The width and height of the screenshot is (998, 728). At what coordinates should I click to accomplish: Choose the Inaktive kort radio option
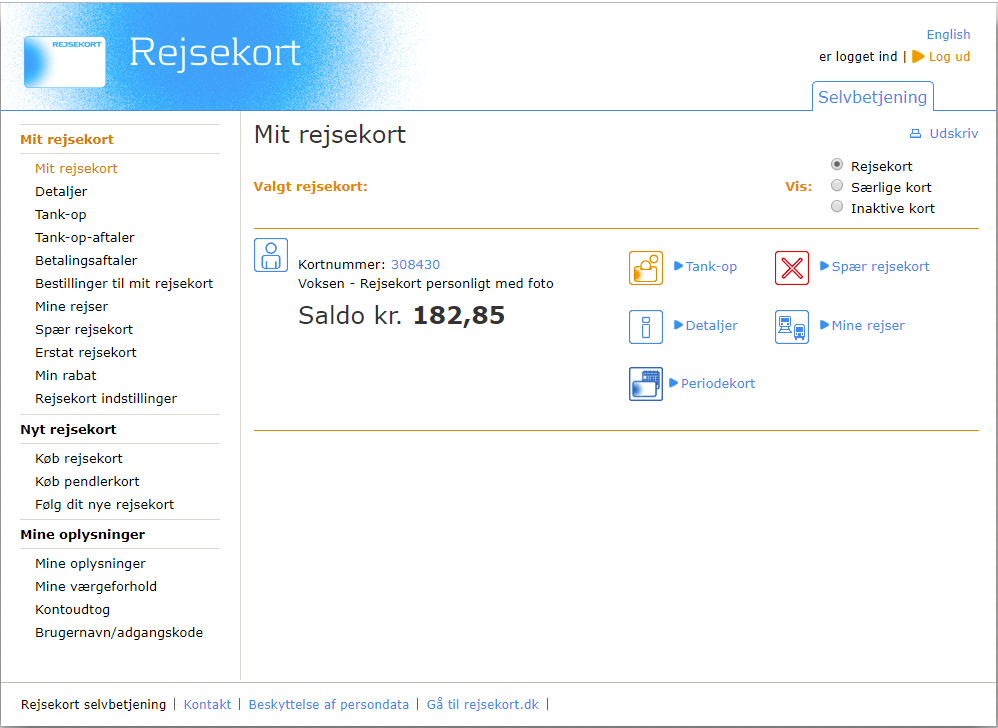click(837, 207)
